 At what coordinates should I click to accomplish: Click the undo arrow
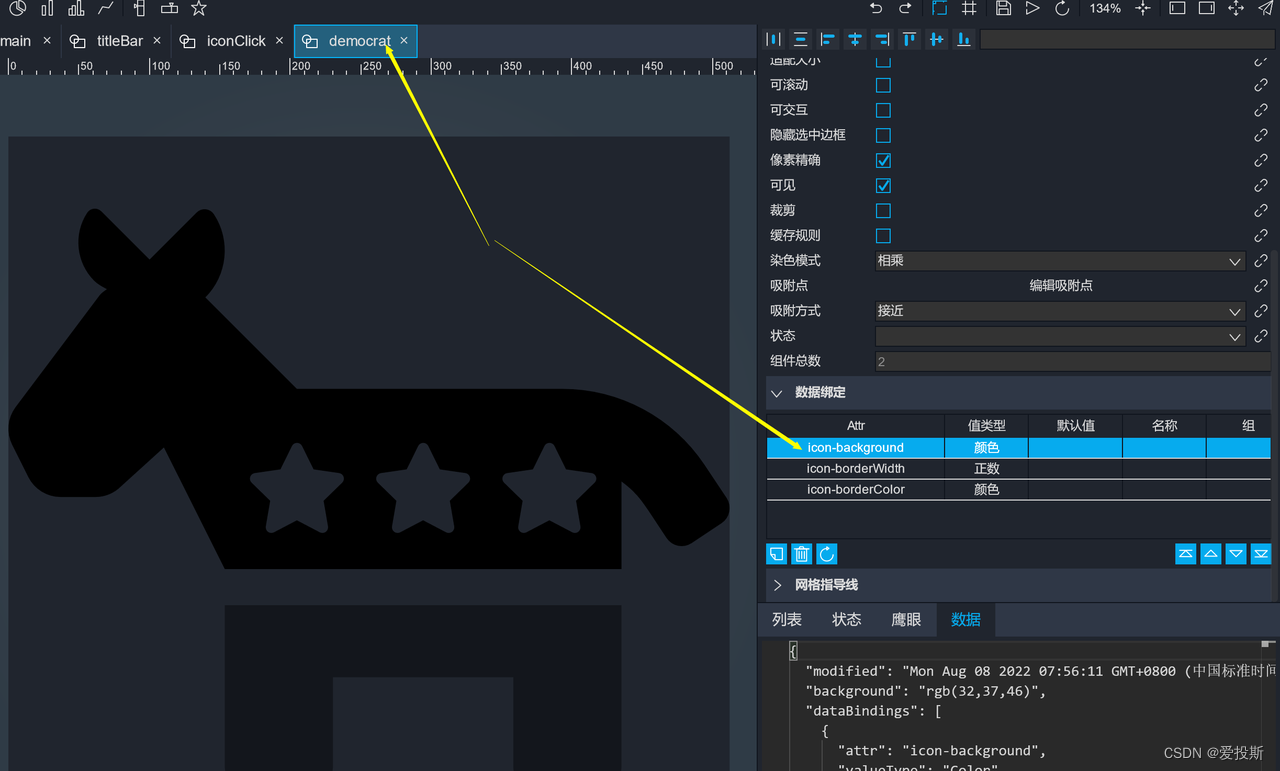click(x=876, y=8)
